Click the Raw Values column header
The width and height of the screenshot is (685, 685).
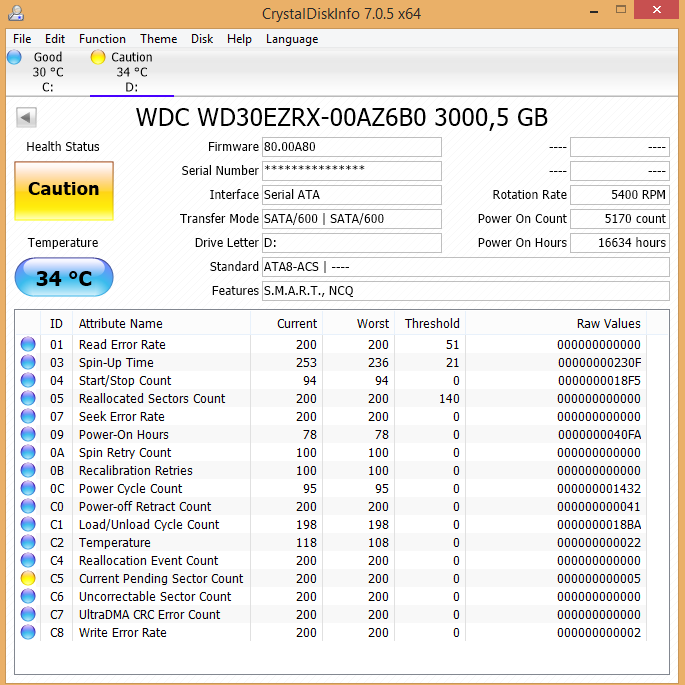(556, 323)
